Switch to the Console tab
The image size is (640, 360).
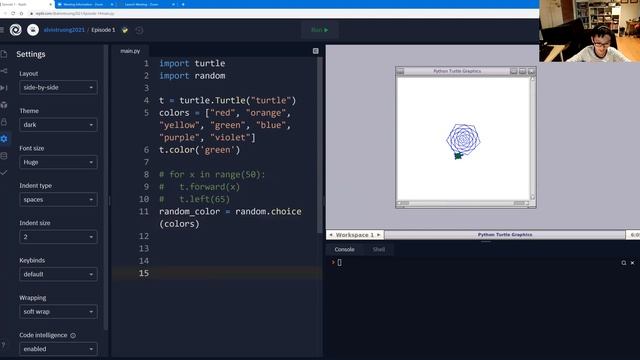click(x=344, y=249)
